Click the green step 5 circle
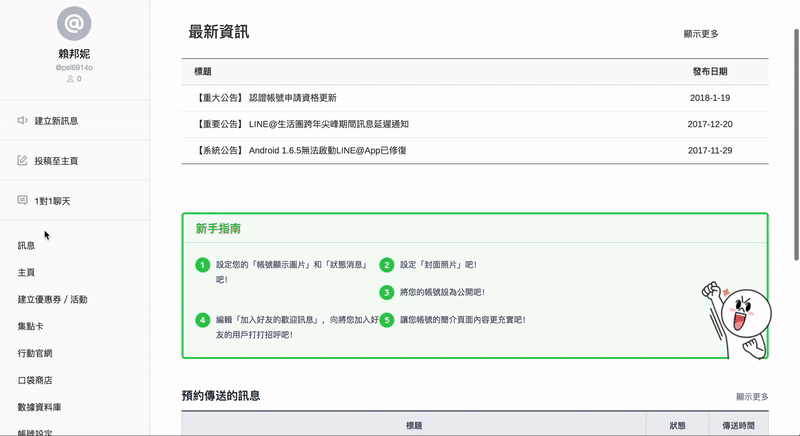 [x=387, y=320]
